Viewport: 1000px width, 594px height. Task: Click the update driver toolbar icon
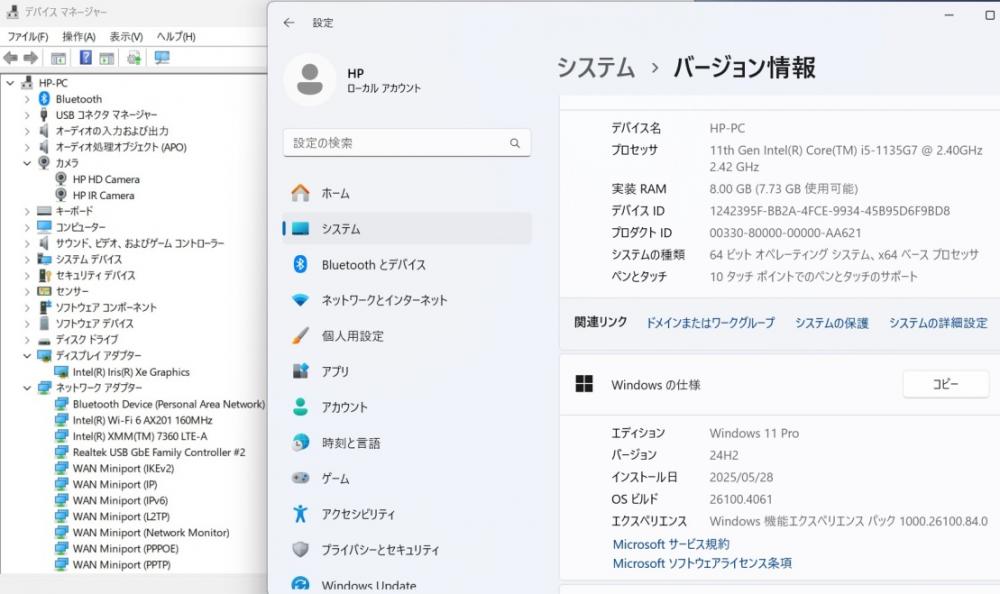pos(134,58)
